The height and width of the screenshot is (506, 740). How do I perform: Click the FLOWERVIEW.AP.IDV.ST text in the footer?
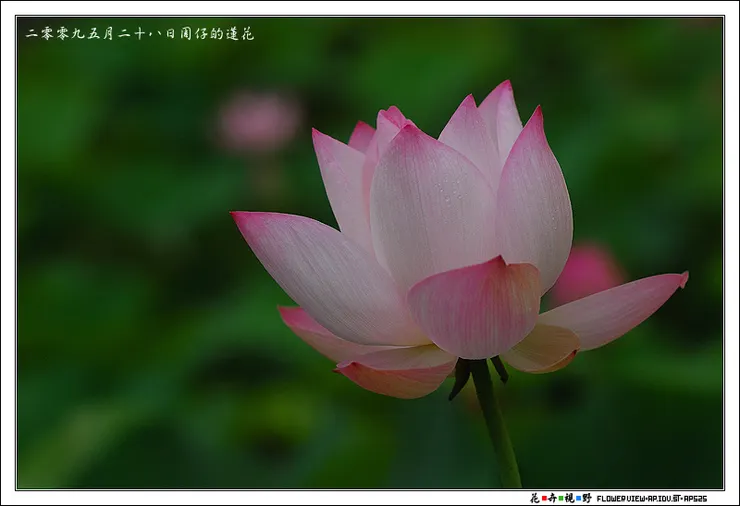pyautogui.click(x=638, y=498)
